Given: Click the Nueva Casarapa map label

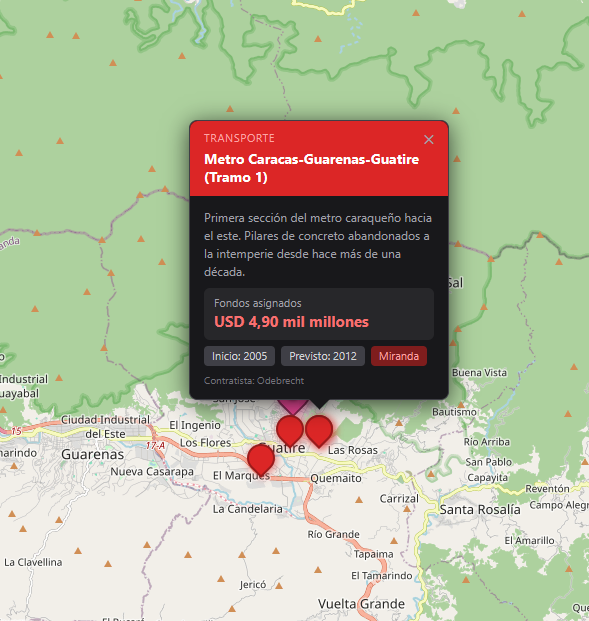Looking at the screenshot, I should pos(152,471).
